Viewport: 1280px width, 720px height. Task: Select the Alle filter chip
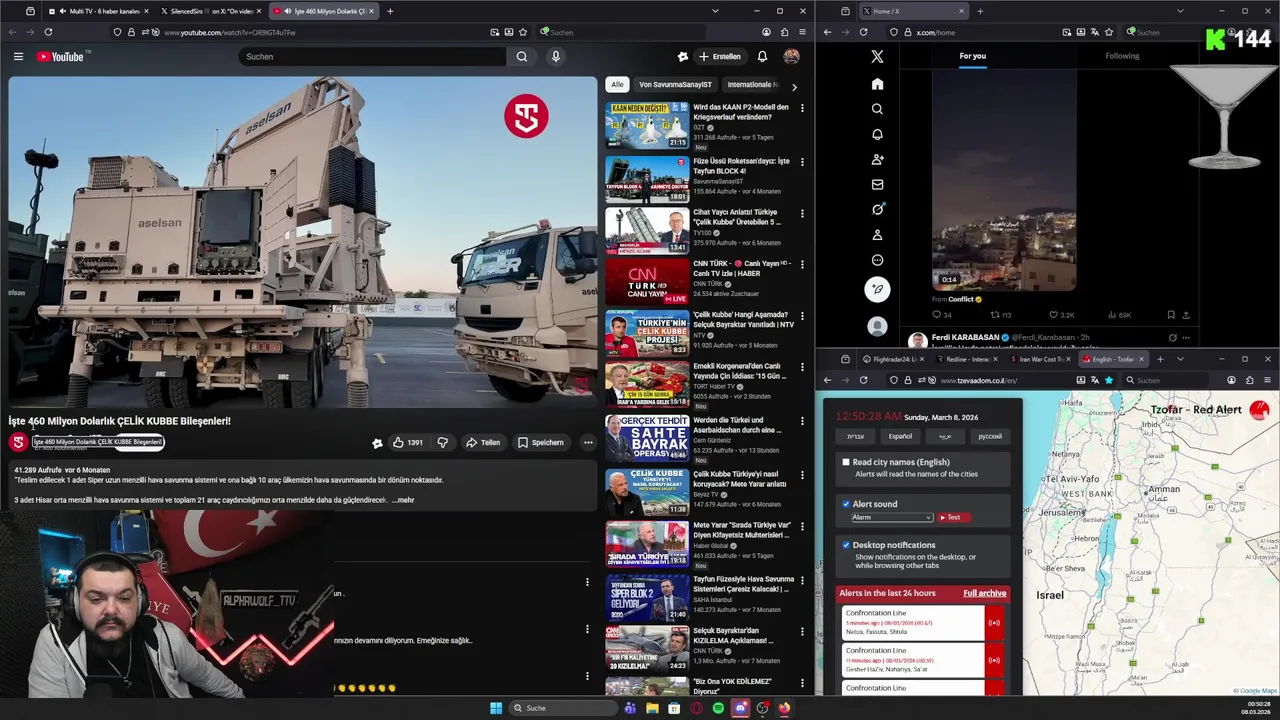617,85
